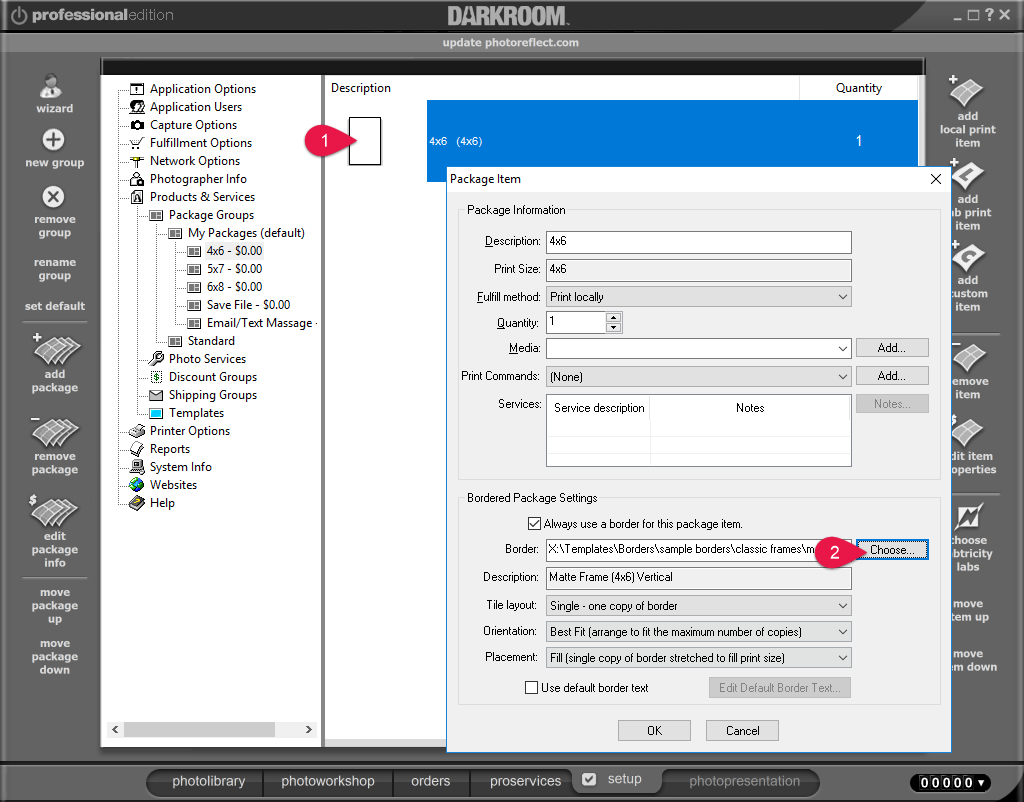1024x802 pixels.
Task: Select the 6x8 - $0.00 package
Action: (234, 287)
